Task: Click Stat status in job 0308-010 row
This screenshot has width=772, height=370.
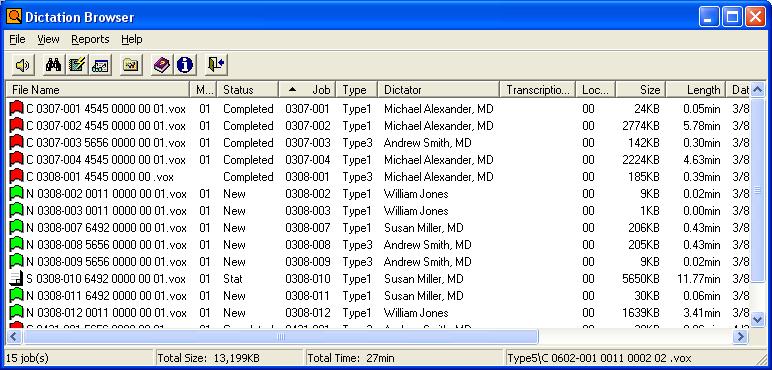Action: pos(232,278)
